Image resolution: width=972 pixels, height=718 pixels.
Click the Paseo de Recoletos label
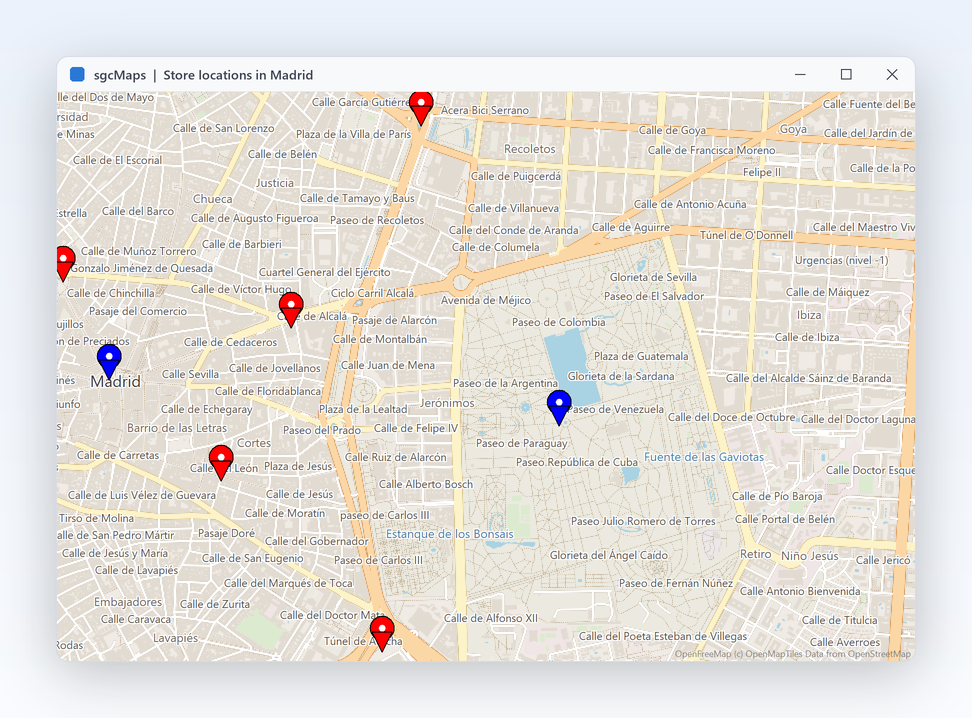[377, 220]
